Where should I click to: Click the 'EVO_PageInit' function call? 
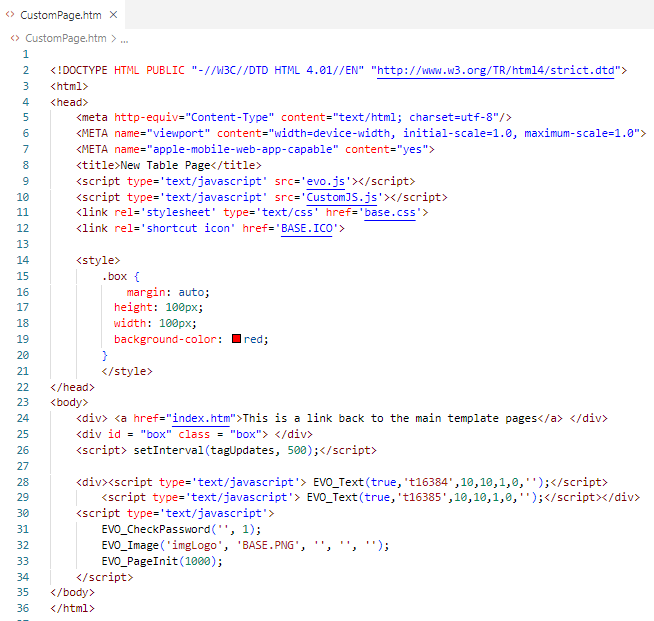pyautogui.click(x=140, y=561)
